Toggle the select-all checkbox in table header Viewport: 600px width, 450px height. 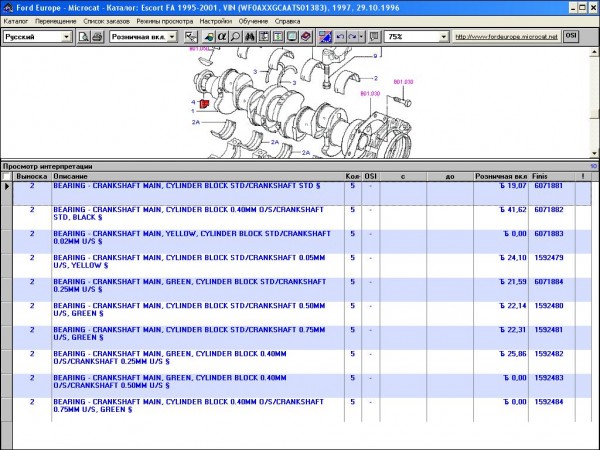tap(7, 176)
